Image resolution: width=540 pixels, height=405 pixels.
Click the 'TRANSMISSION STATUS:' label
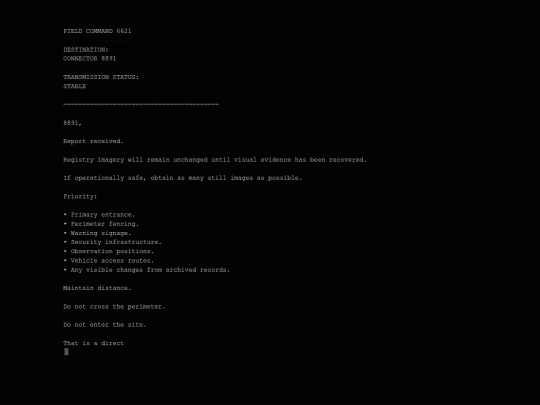tap(101, 77)
